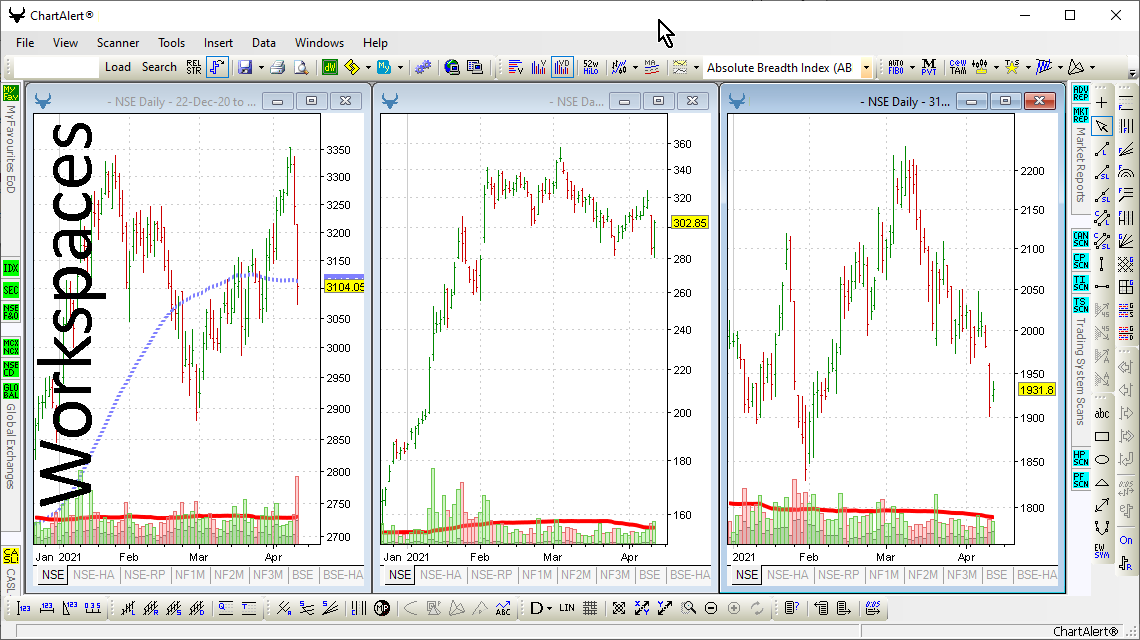Click the COW TAM toolbar icon
The height and width of the screenshot is (640, 1140).
(x=958, y=68)
